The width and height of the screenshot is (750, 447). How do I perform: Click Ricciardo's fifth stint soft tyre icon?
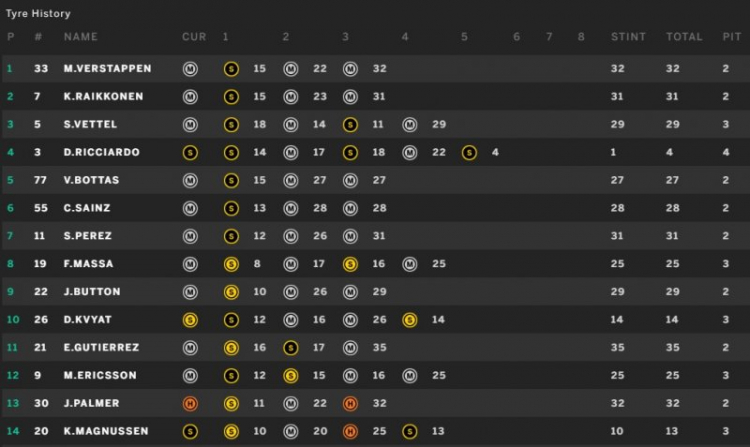(469, 153)
